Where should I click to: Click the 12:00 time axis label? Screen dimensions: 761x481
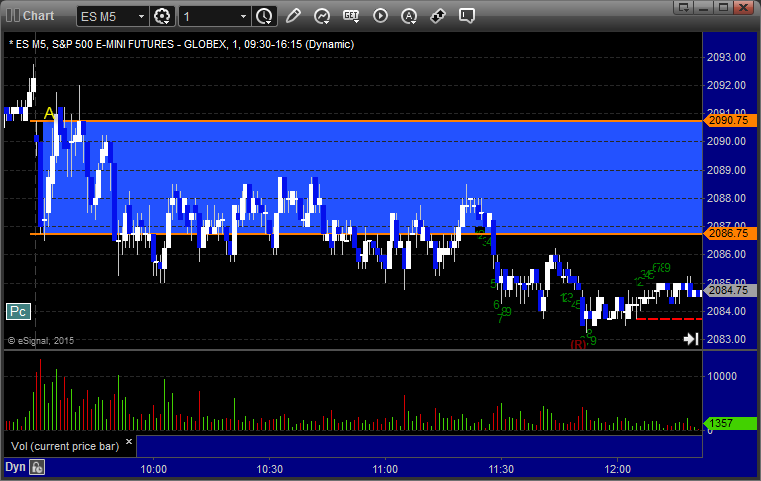[x=617, y=469]
